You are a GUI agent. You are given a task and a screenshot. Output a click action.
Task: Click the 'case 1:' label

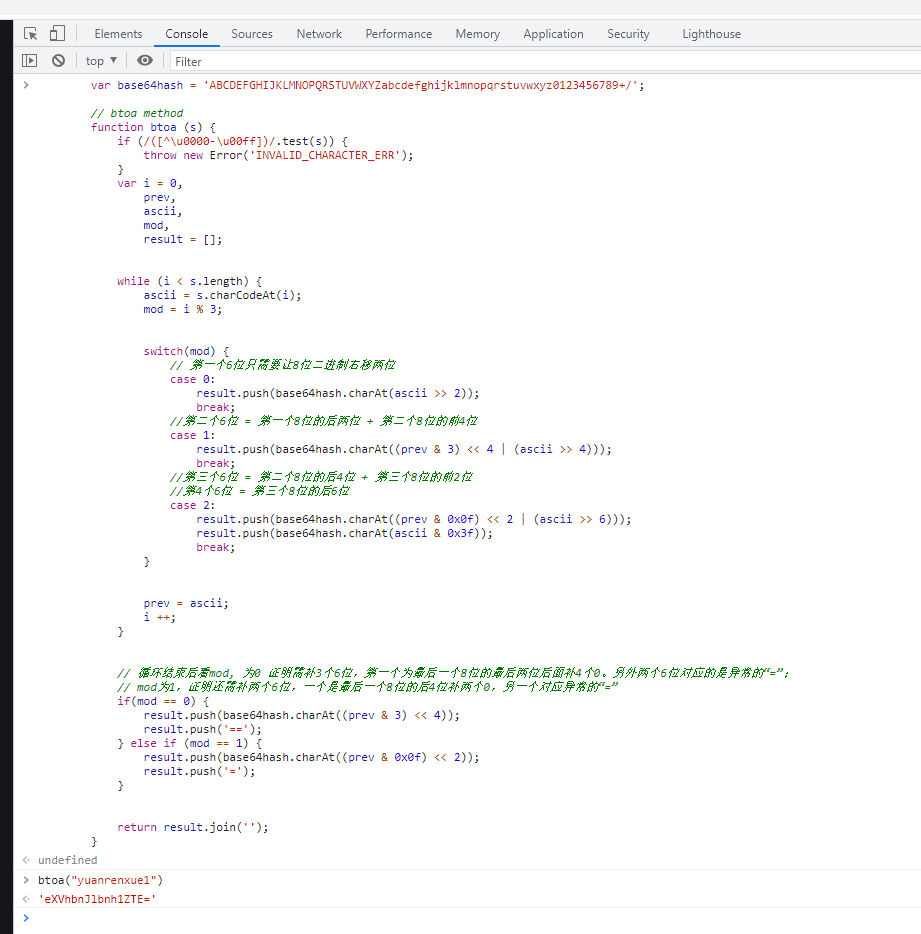[192, 435]
